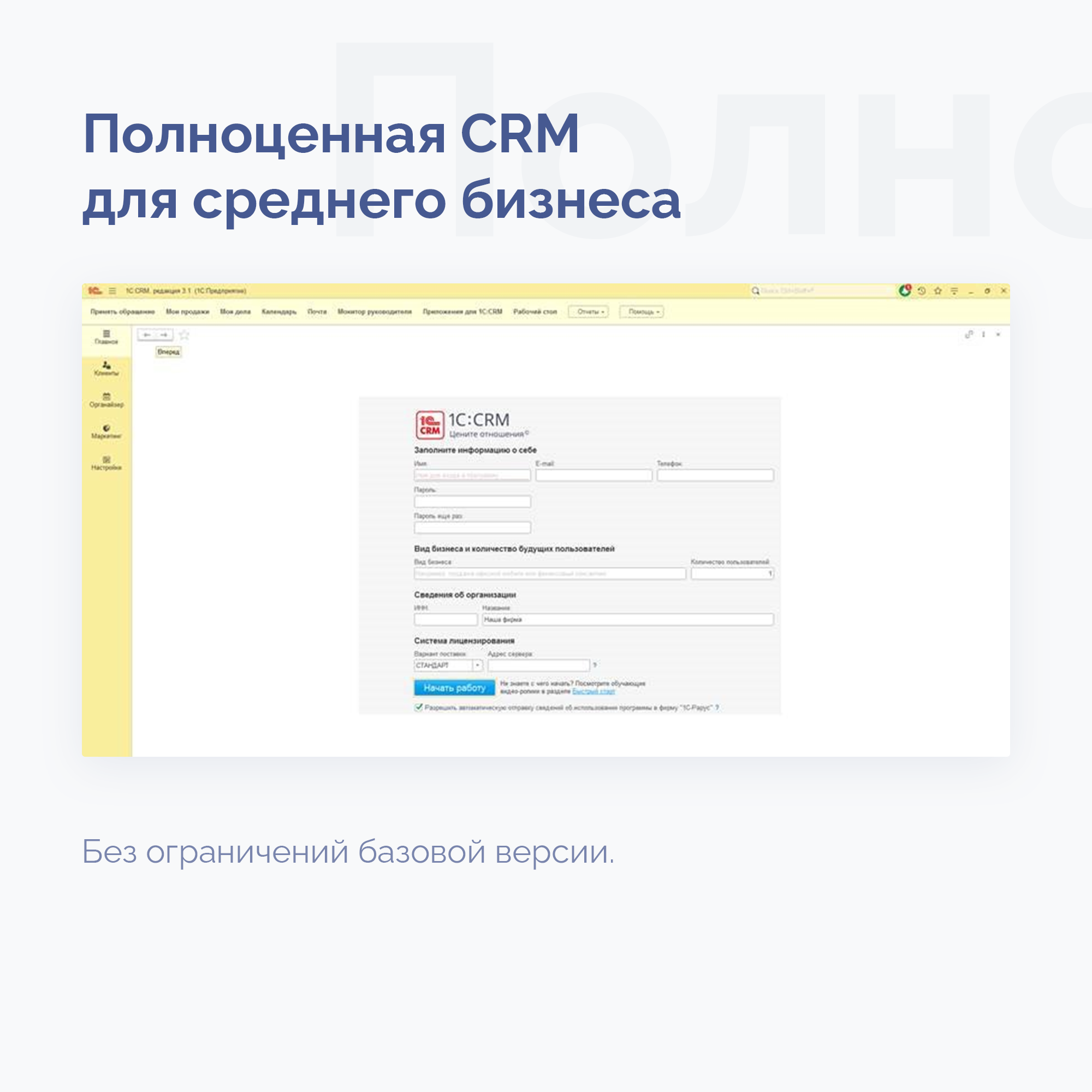1092x1092 pixels.
Task: Click the link icon at form top right
Action: coord(969,335)
